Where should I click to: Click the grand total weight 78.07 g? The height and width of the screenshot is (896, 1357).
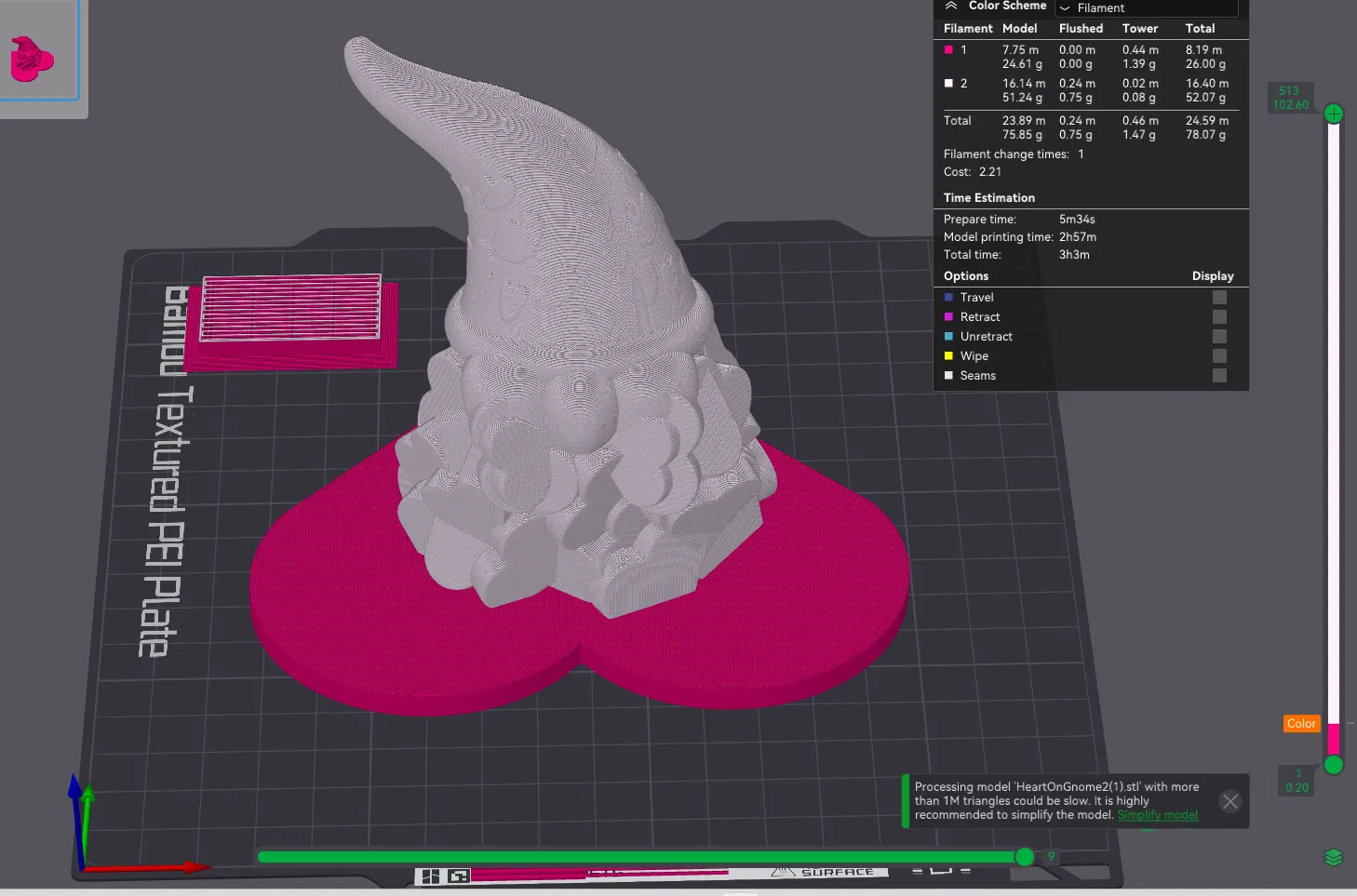click(1205, 135)
